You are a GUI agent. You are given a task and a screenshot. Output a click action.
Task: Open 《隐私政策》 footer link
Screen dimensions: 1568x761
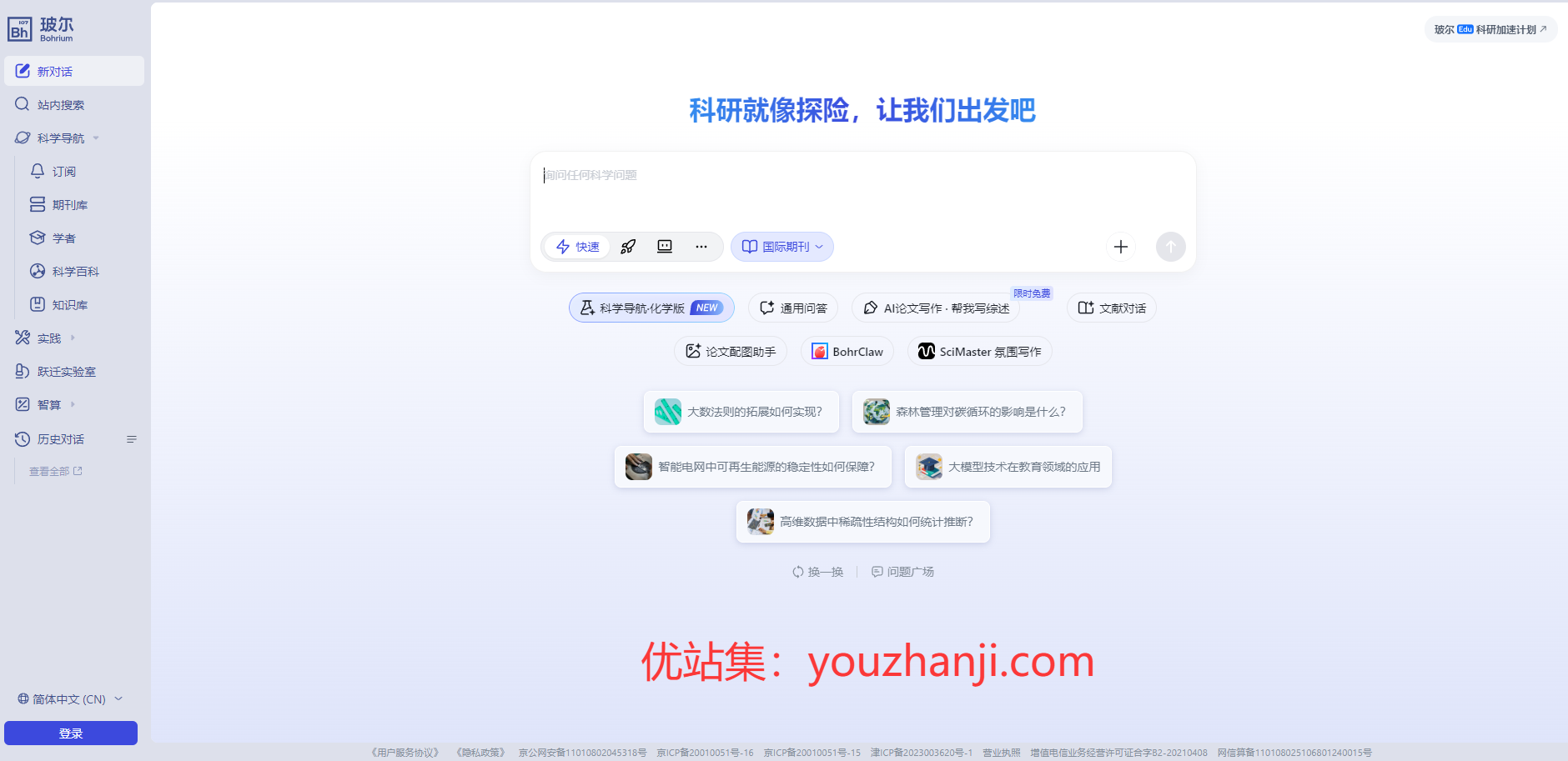coord(480,753)
